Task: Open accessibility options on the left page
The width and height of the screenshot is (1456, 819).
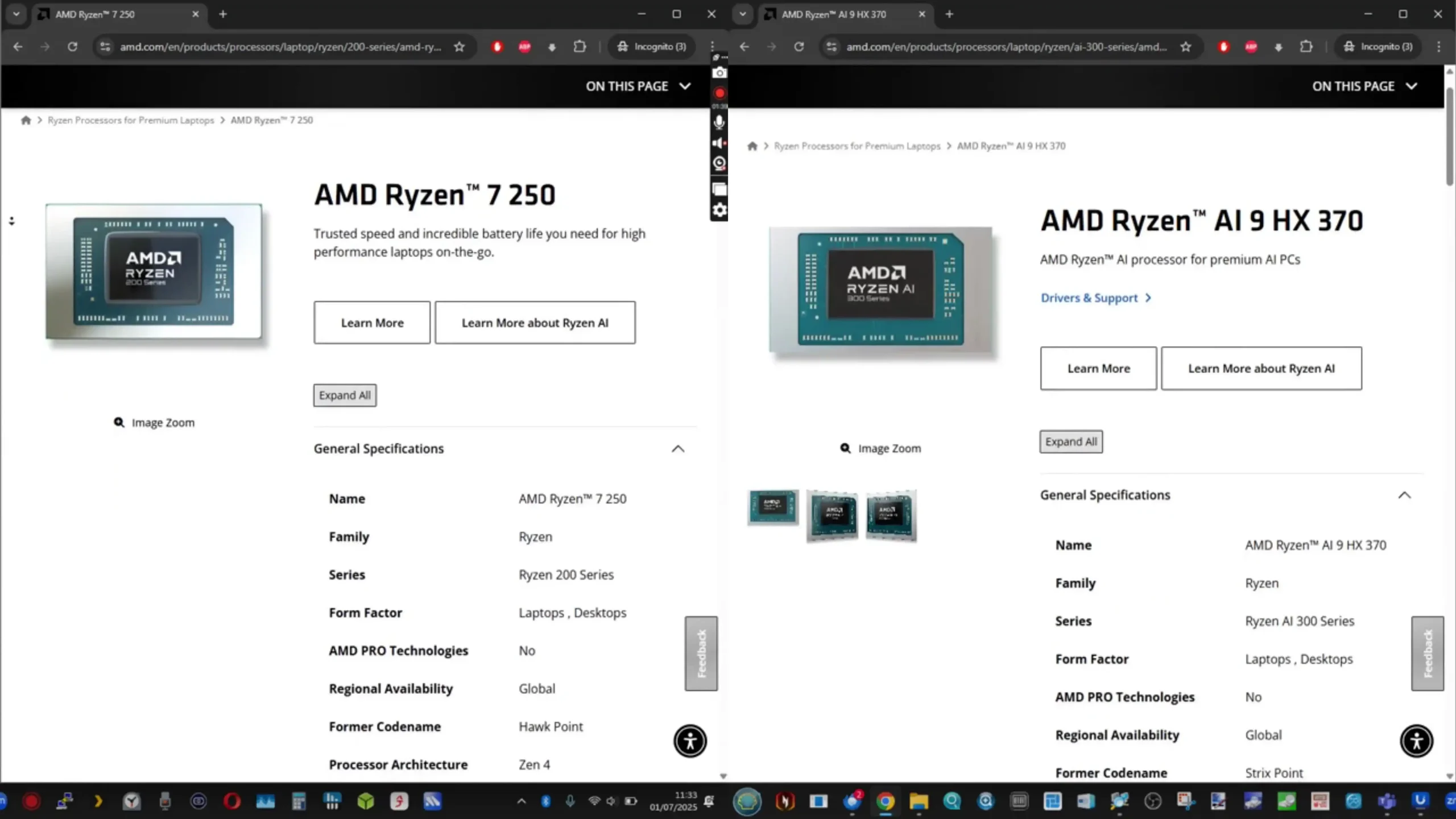Action: [x=690, y=741]
